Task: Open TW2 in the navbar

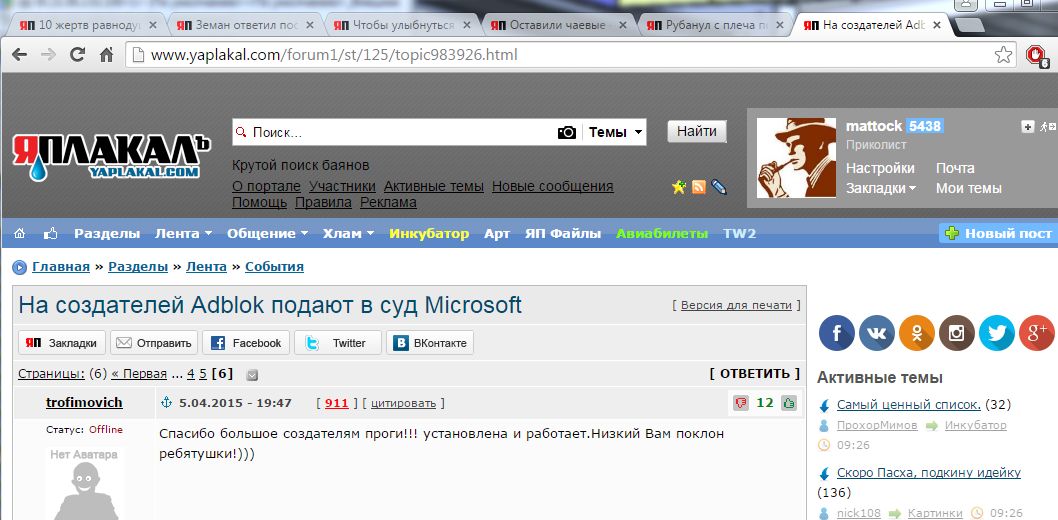Action: click(x=740, y=233)
